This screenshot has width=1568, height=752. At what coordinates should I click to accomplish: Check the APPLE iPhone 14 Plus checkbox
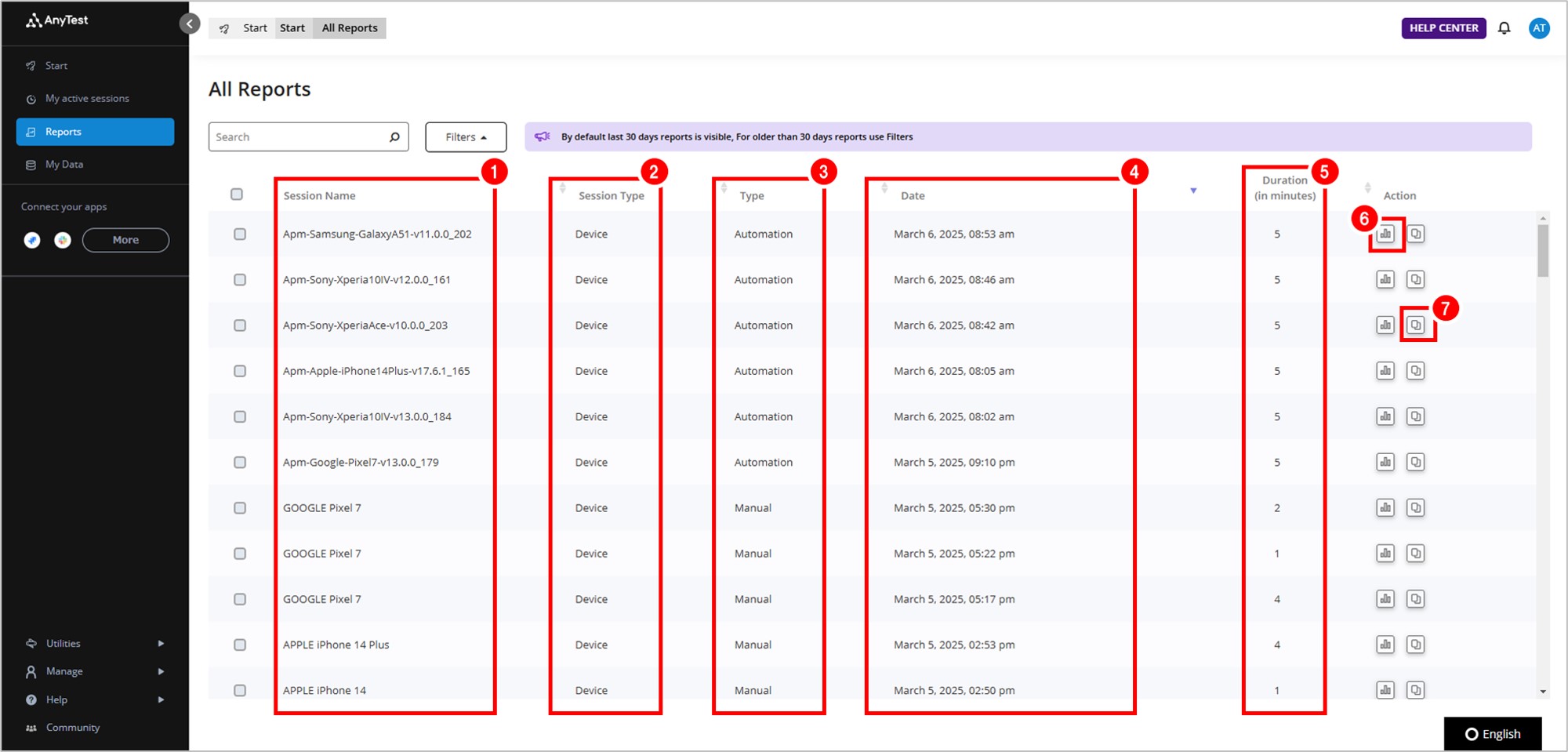pyautogui.click(x=240, y=645)
